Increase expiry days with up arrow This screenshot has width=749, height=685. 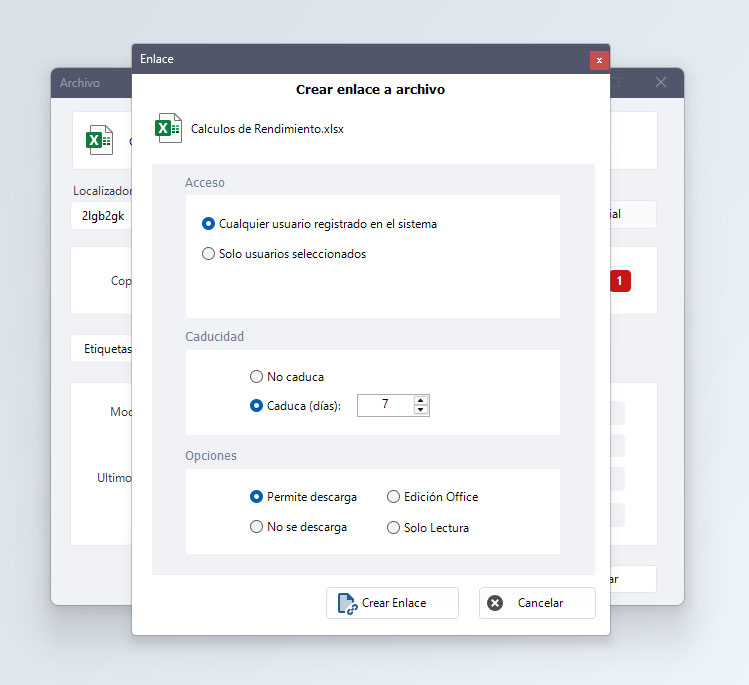420,401
